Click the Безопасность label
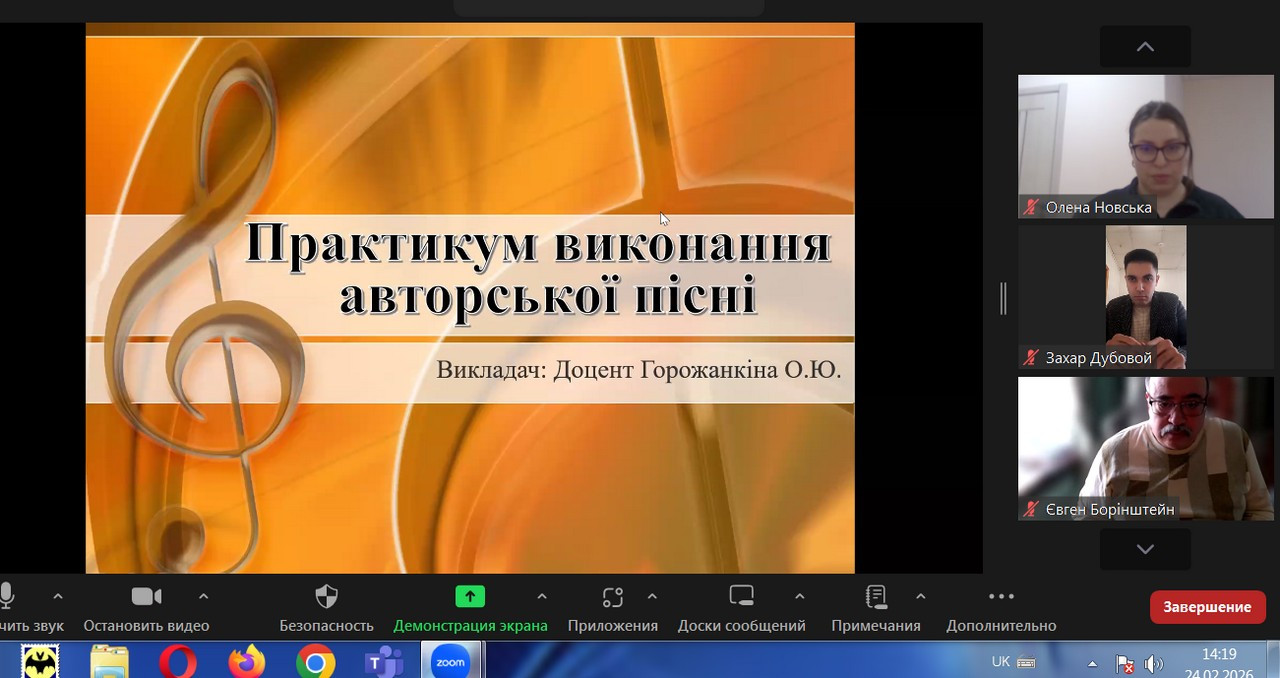1280x678 pixels. pos(326,625)
